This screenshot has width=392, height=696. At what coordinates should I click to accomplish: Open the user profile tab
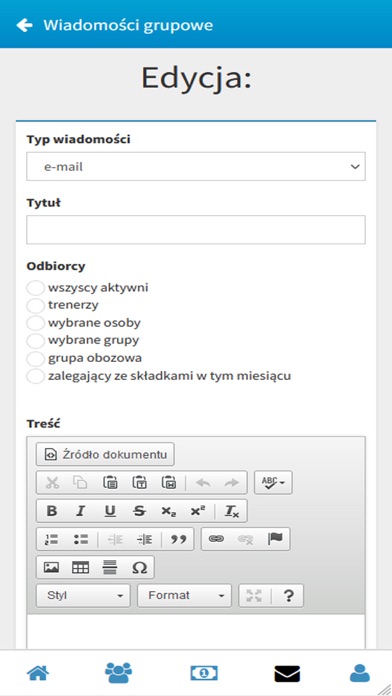360,673
